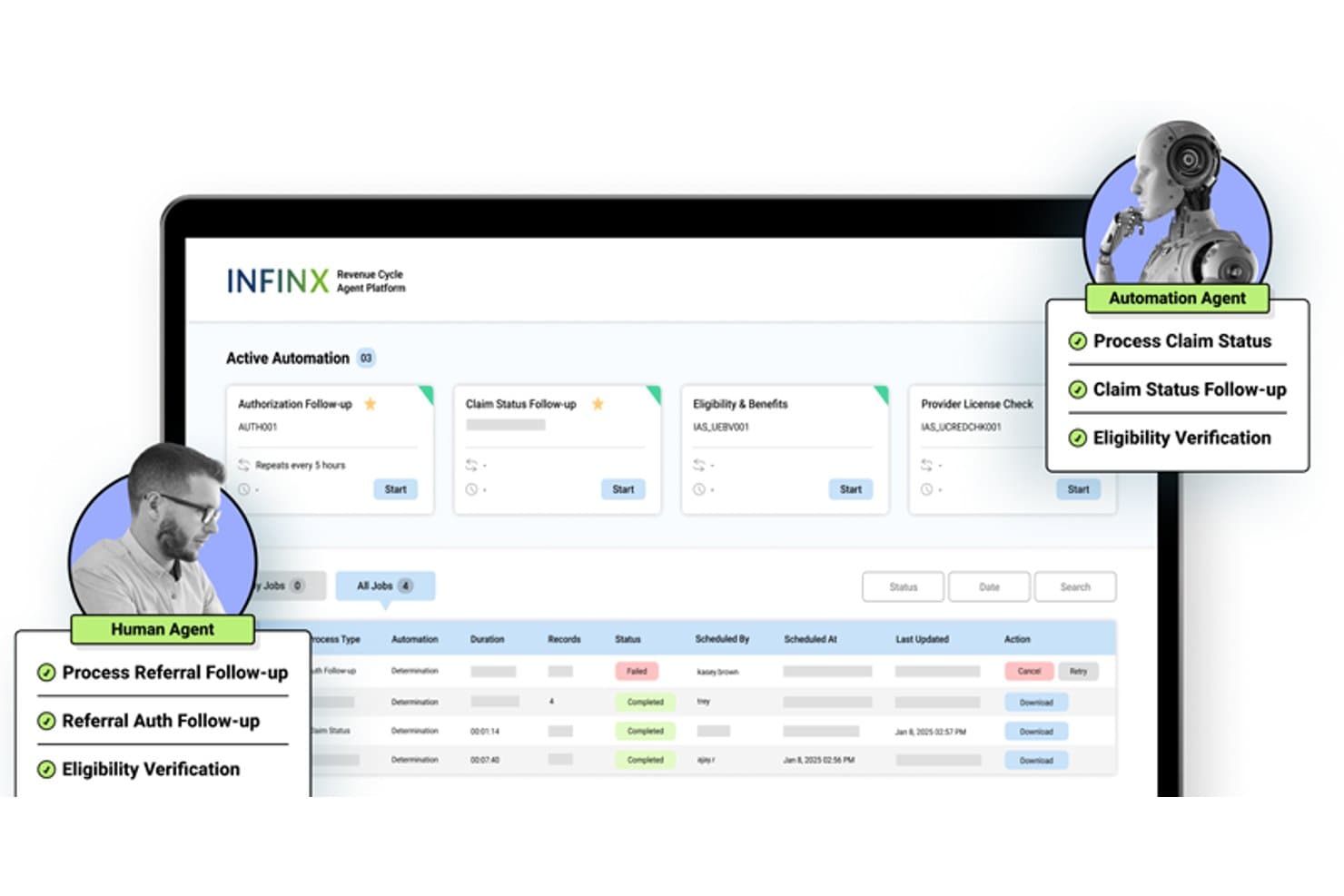Image resolution: width=1344 pixels, height=896 pixels.
Task: Click the INFINX logo in the header
Action: pyautogui.click(x=278, y=281)
